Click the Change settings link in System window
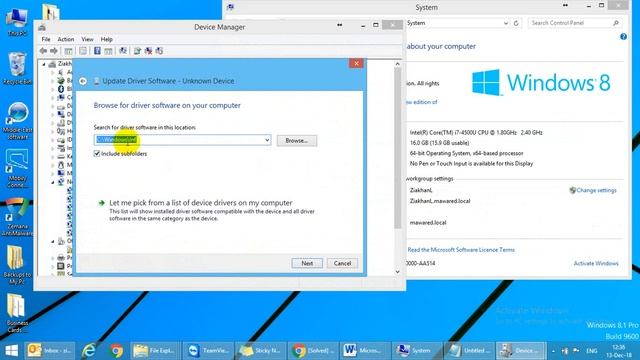 596,190
